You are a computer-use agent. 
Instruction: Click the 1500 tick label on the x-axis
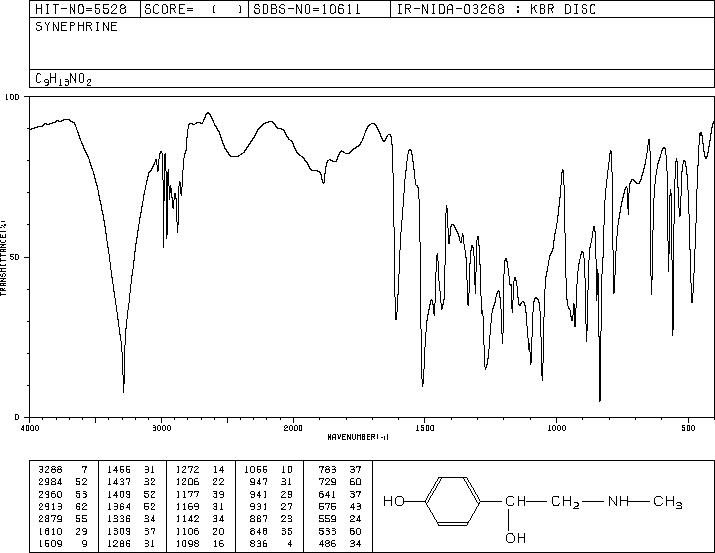[425, 428]
